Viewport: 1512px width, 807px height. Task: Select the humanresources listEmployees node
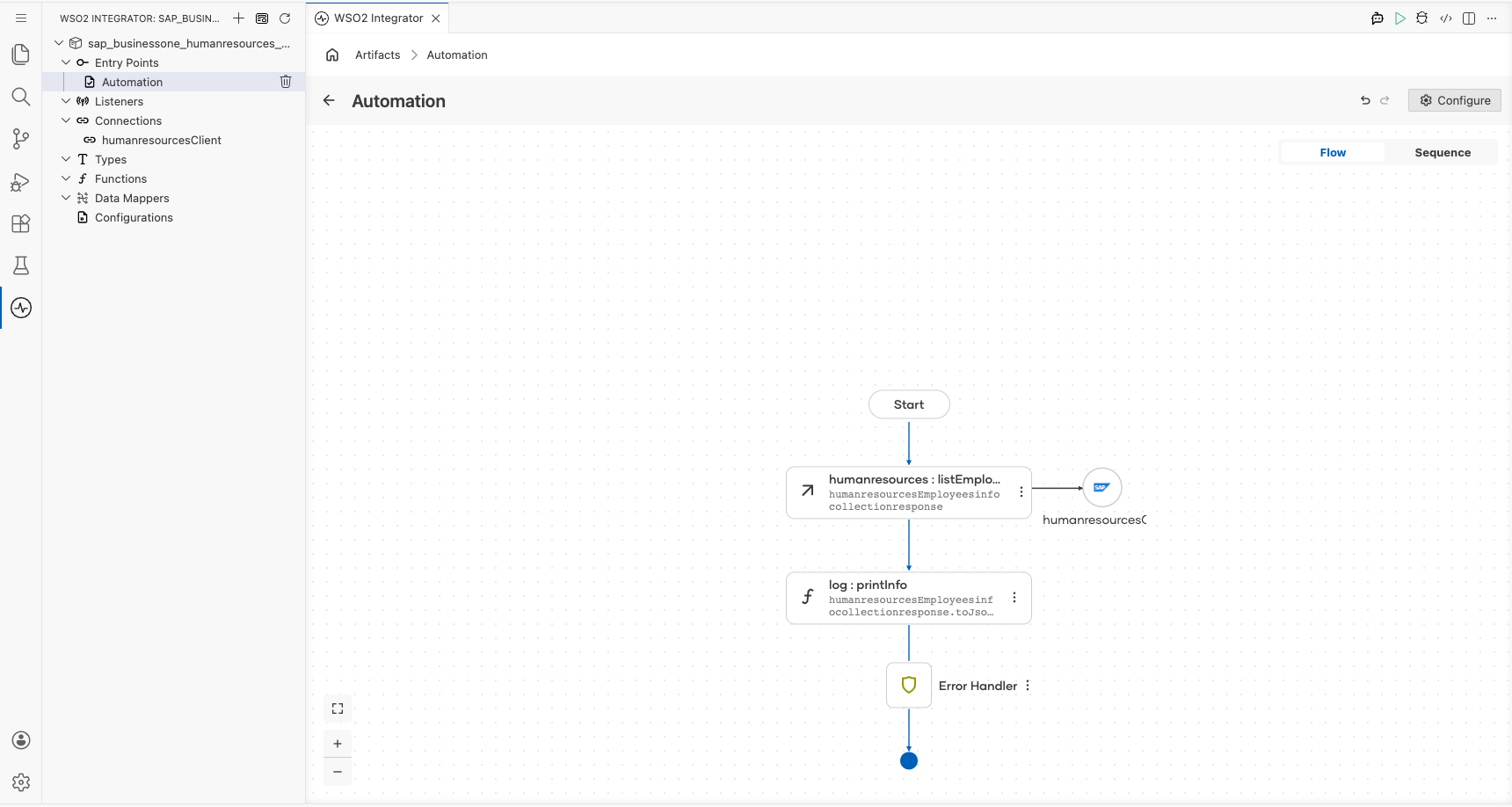(x=909, y=492)
